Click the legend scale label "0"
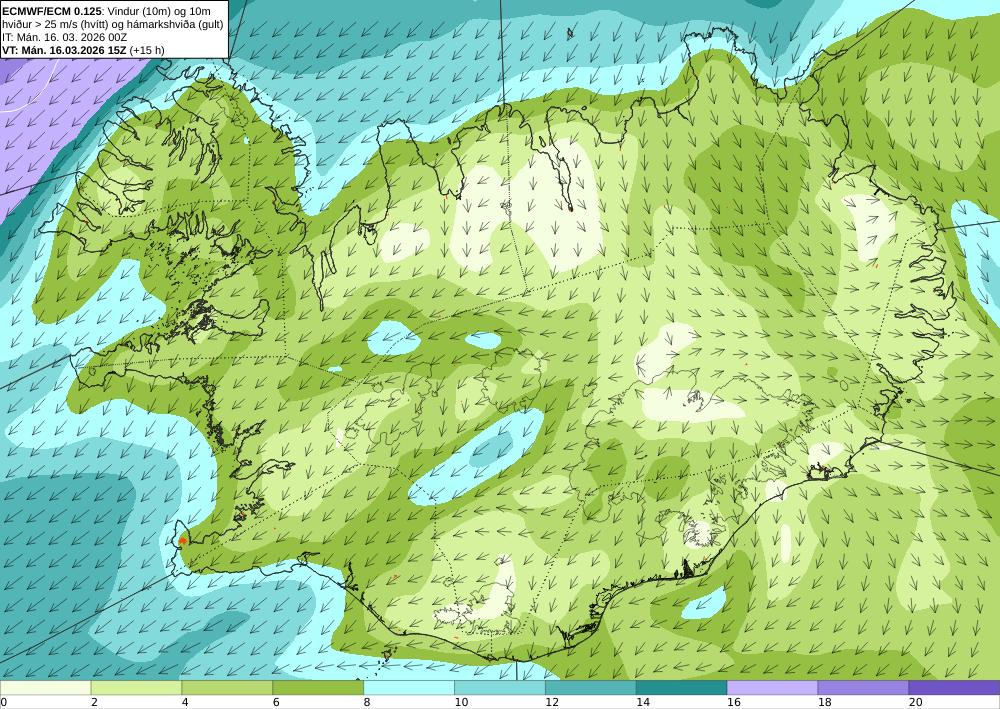 (4, 703)
